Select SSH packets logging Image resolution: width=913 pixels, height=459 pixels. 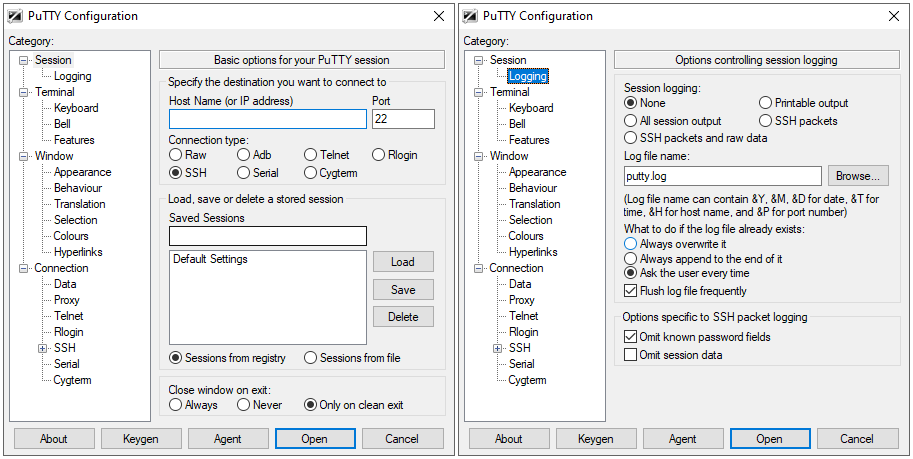tap(798, 121)
